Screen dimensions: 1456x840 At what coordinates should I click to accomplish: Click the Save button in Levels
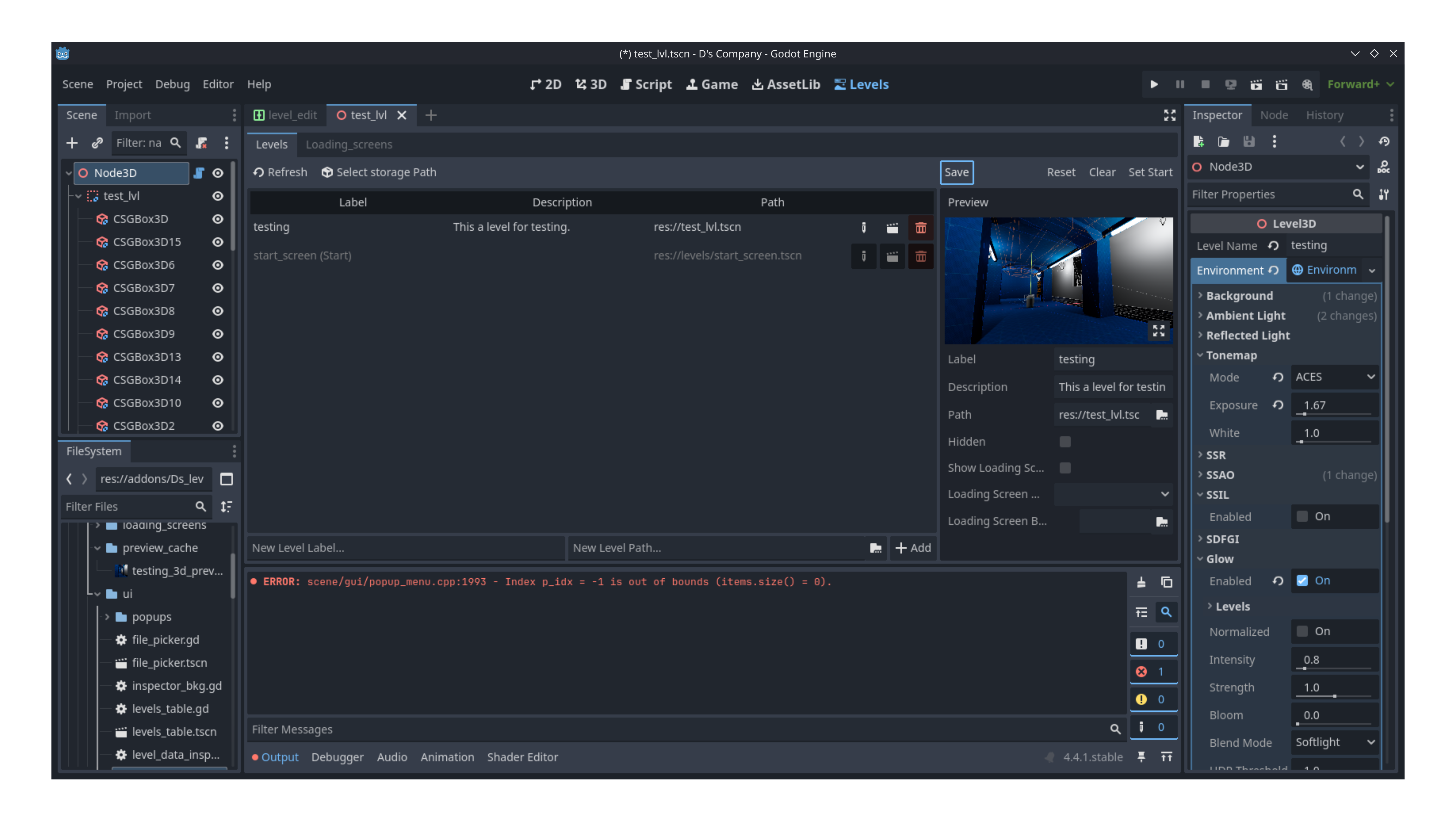click(x=956, y=172)
